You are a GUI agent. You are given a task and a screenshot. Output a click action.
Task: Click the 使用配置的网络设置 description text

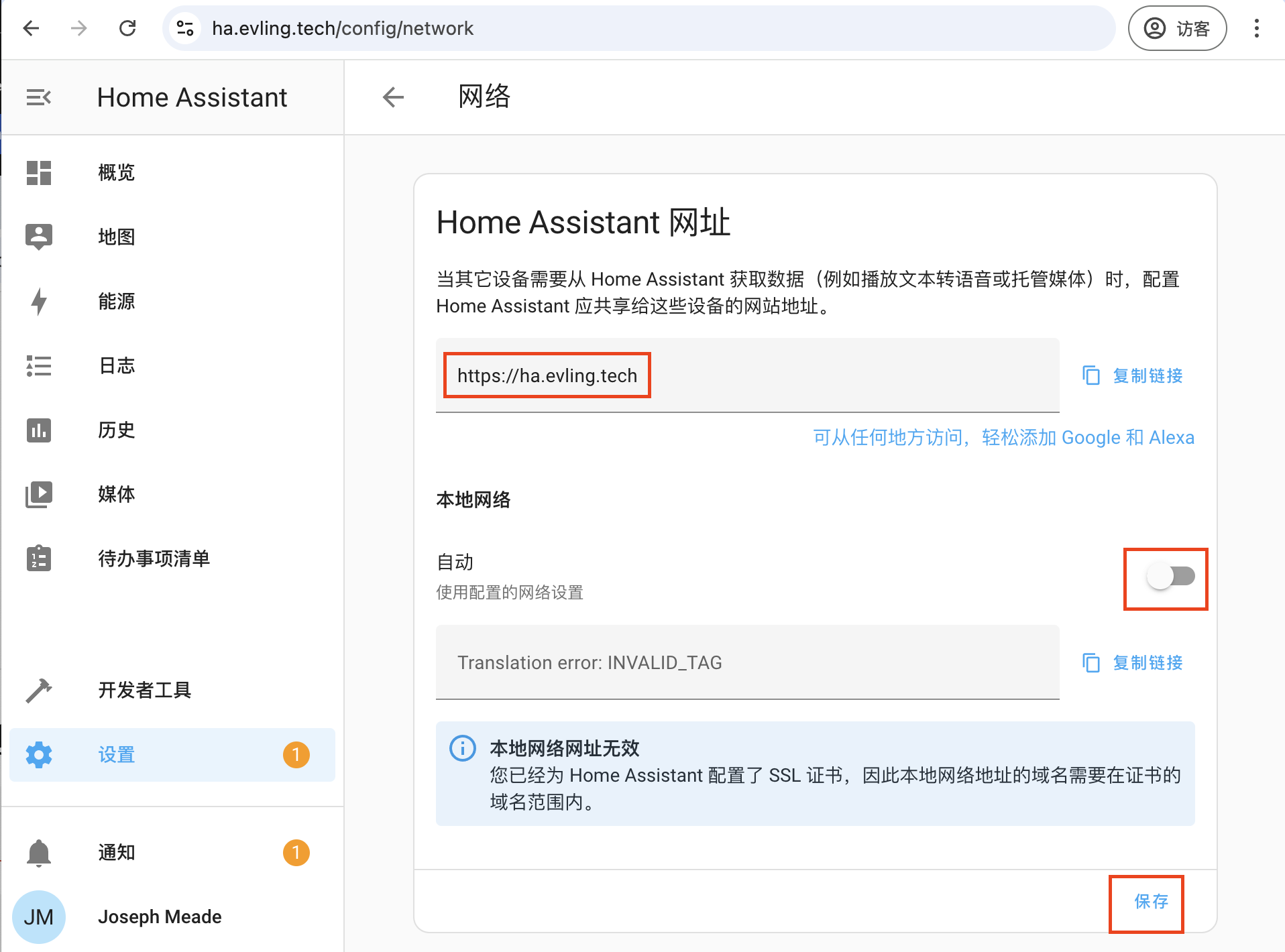coord(510,593)
